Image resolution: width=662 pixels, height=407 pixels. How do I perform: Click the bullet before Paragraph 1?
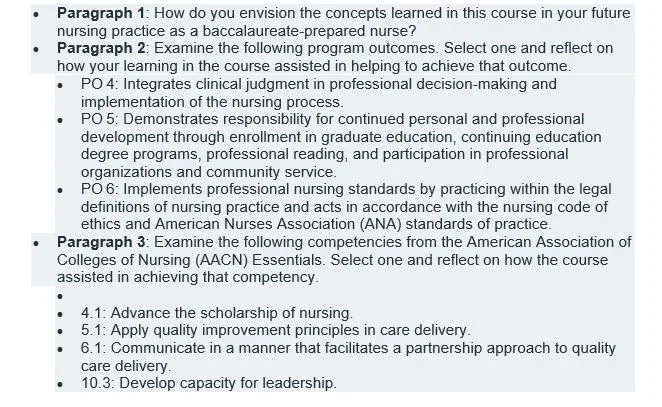pos(36,14)
